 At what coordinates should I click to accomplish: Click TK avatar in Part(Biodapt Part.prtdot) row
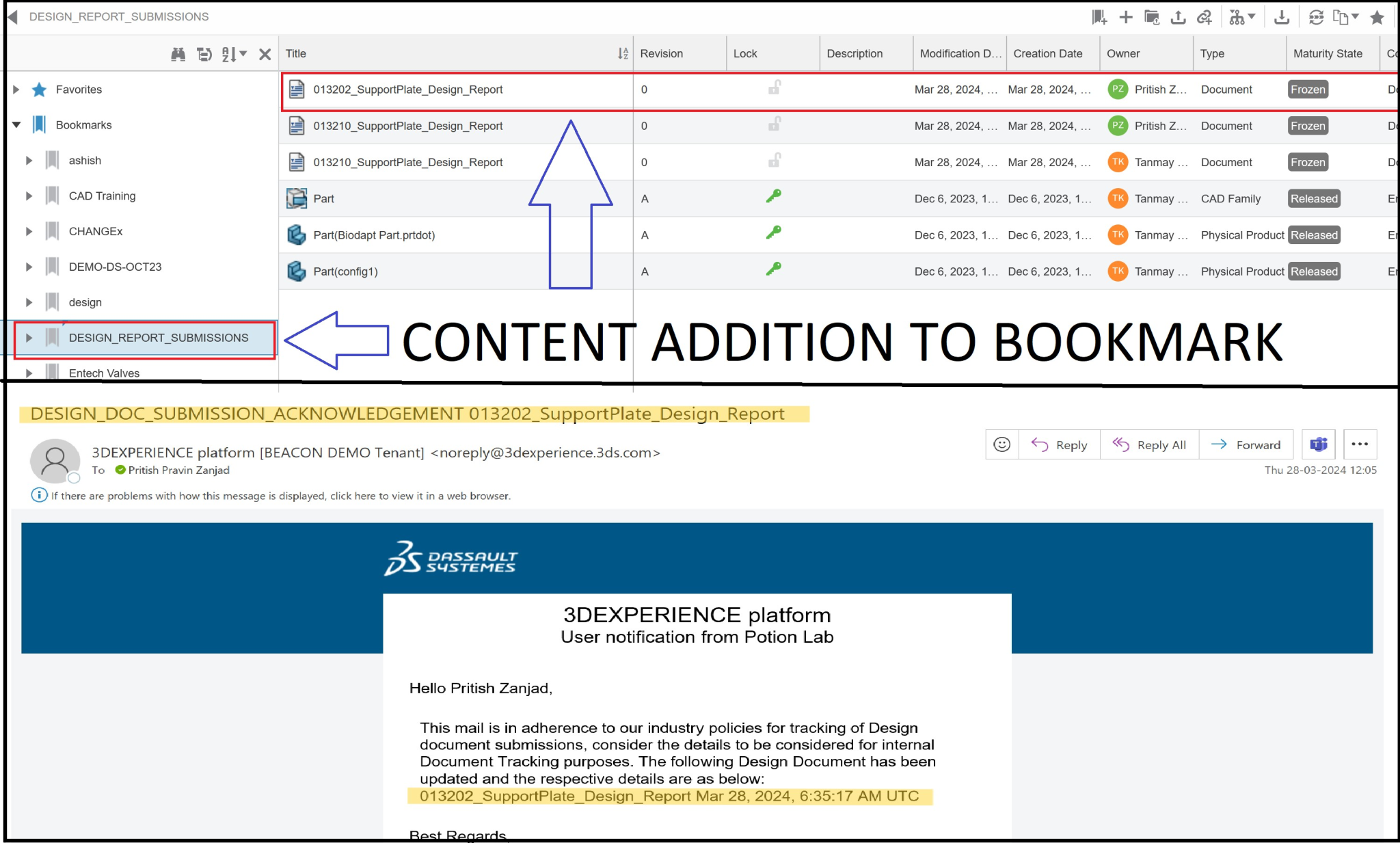(x=1118, y=235)
